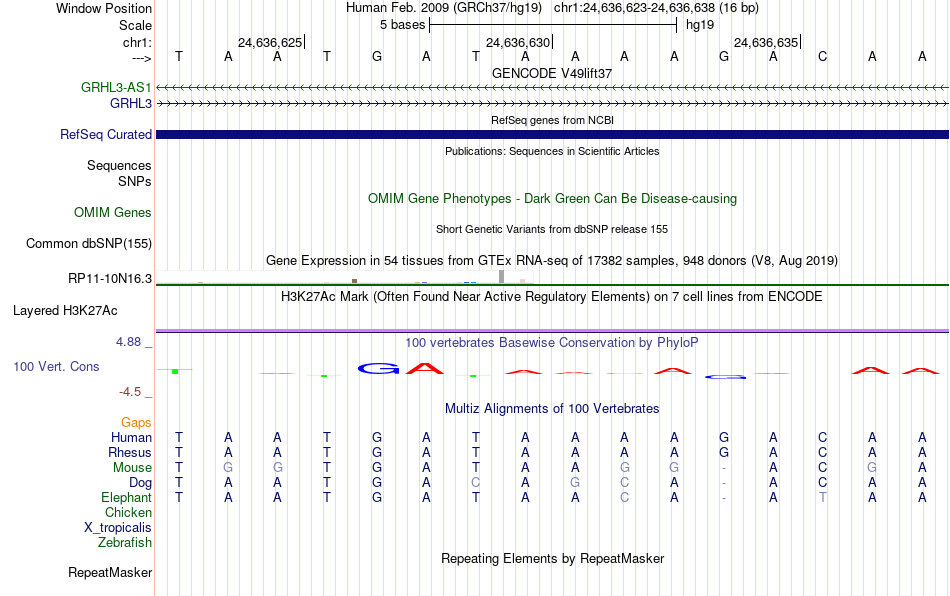Image resolution: width=950 pixels, height=596 pixels.
Task: Click the 24,636,635 ruler position marker
Action: tap(767, 42)
